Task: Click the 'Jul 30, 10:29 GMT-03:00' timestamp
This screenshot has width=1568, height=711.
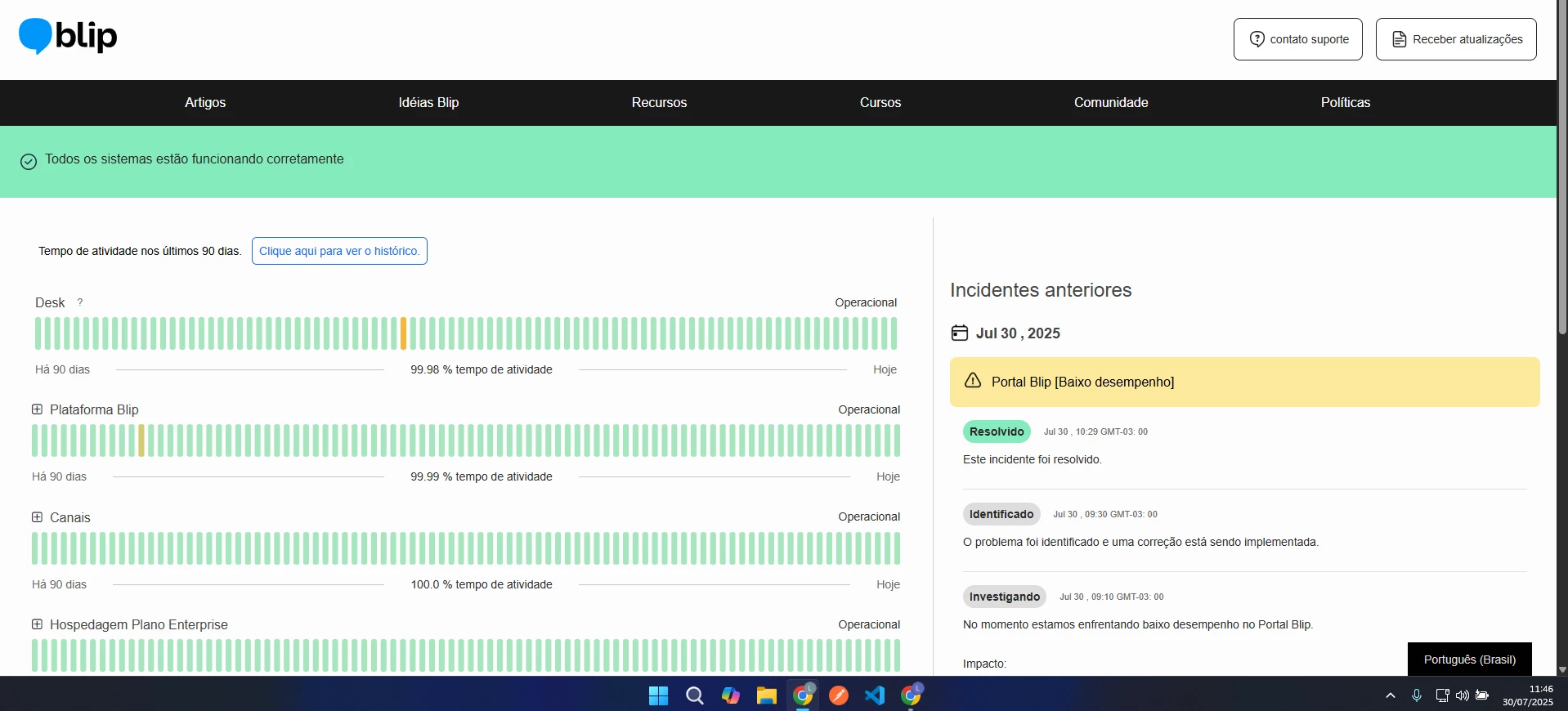Action: pyautogui.click(x=1095, y=432)
